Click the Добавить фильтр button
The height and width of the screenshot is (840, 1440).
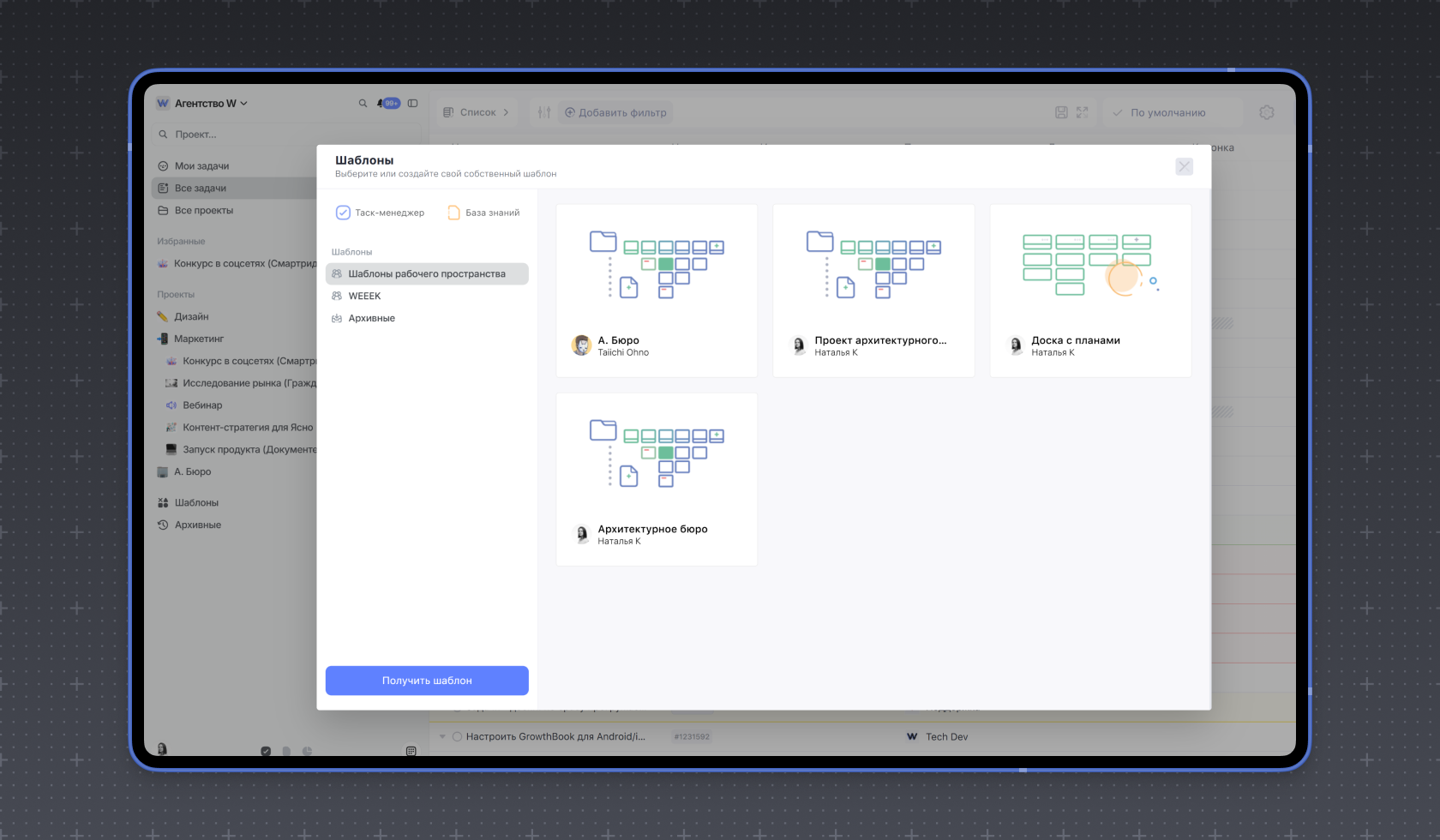(615, 112)
